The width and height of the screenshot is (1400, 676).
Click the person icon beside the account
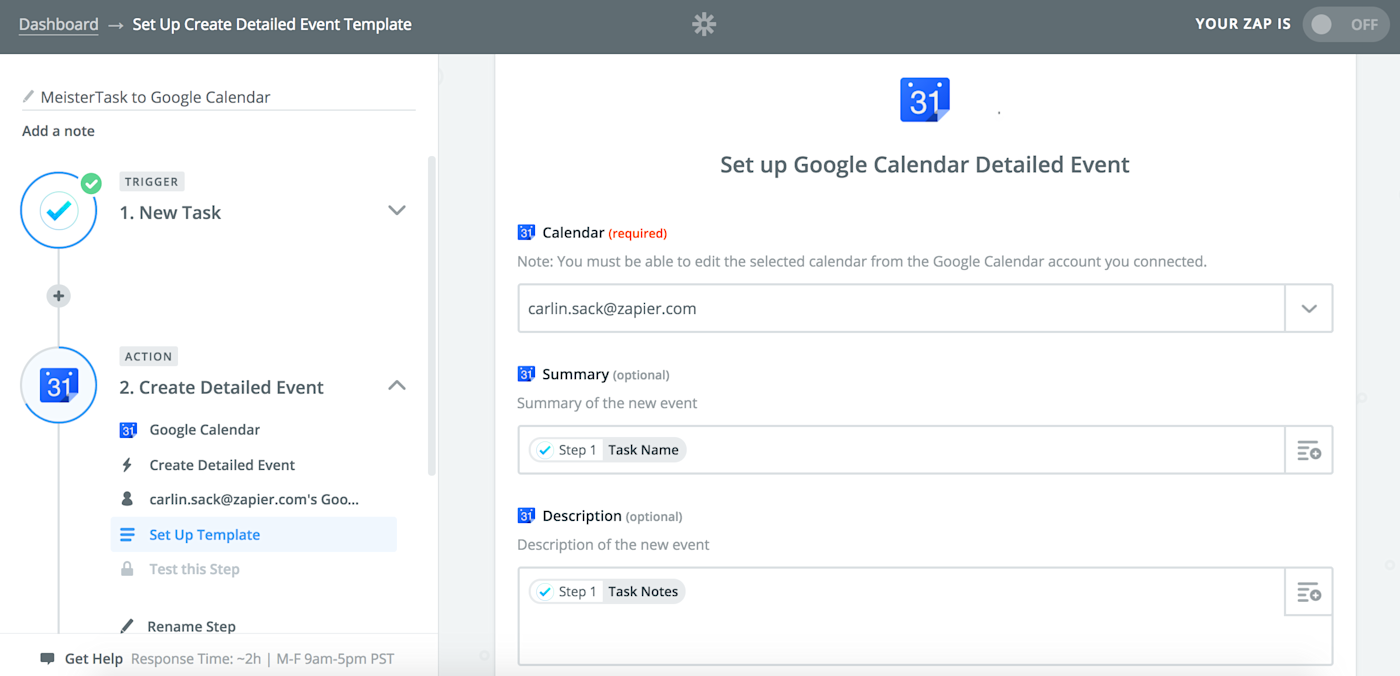tap(127, 499)
